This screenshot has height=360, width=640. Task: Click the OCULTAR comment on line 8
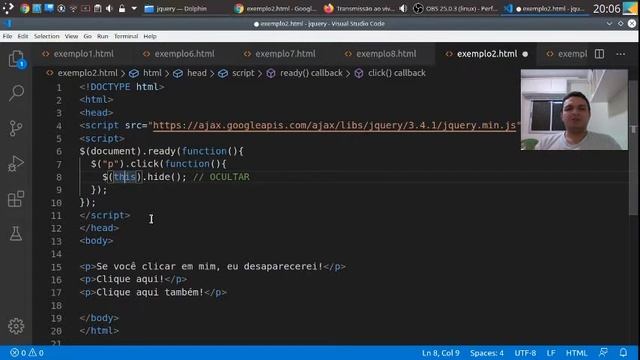point(221,177)
